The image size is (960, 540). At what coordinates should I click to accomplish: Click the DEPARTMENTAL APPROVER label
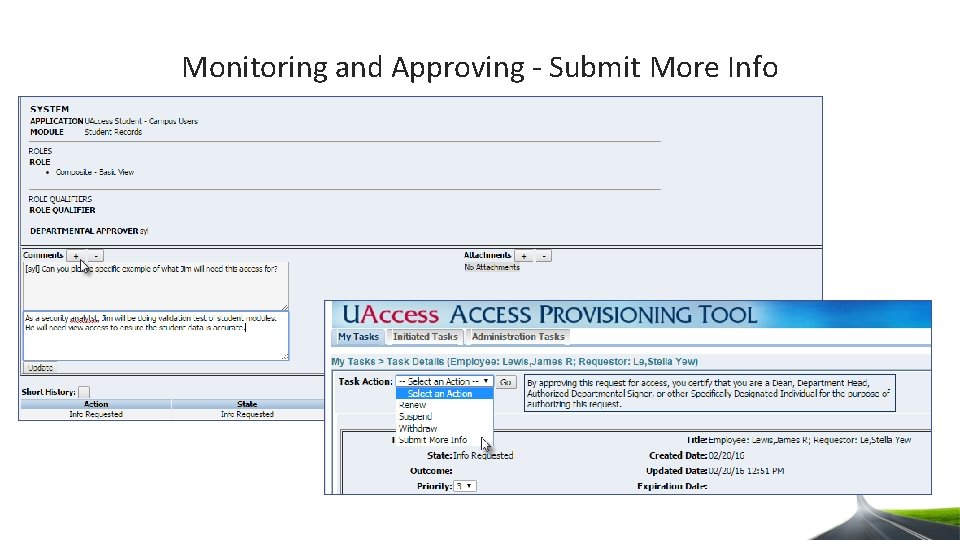click(84, 231)
